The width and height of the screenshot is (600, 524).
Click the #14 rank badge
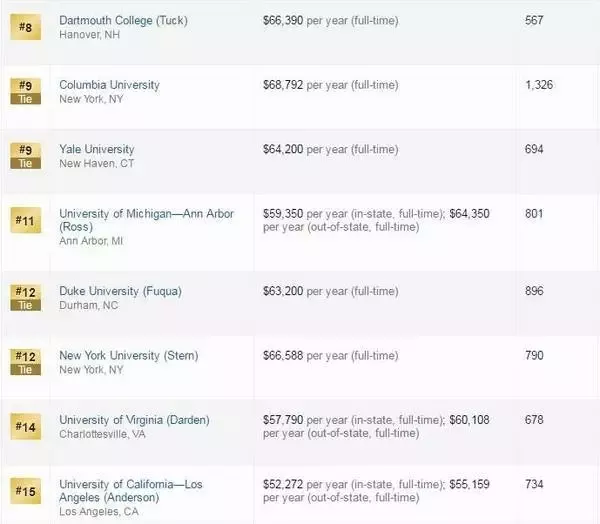(26, 426)
